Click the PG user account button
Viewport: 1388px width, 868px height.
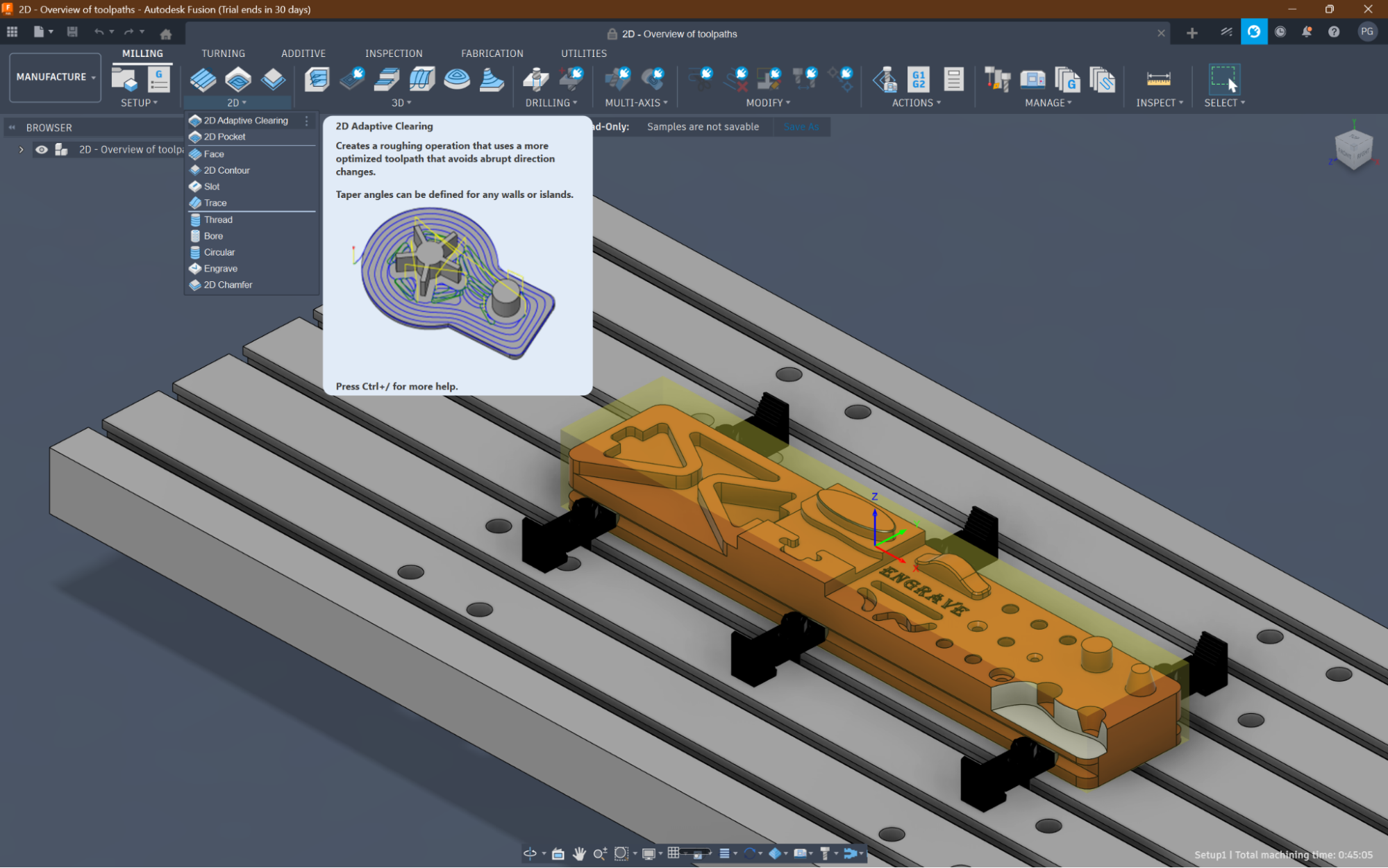pyautogui.click(x=1366, y=32)
